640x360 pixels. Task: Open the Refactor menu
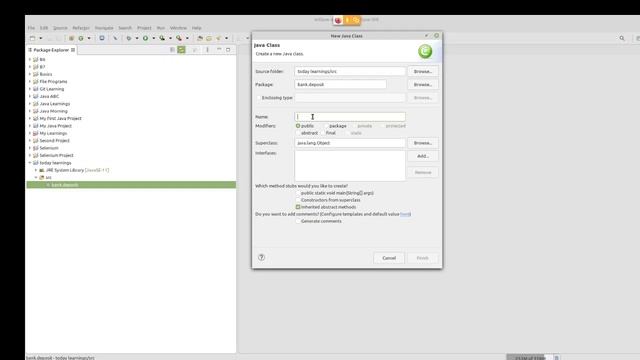pyautogui.click(x=81, y=28)
